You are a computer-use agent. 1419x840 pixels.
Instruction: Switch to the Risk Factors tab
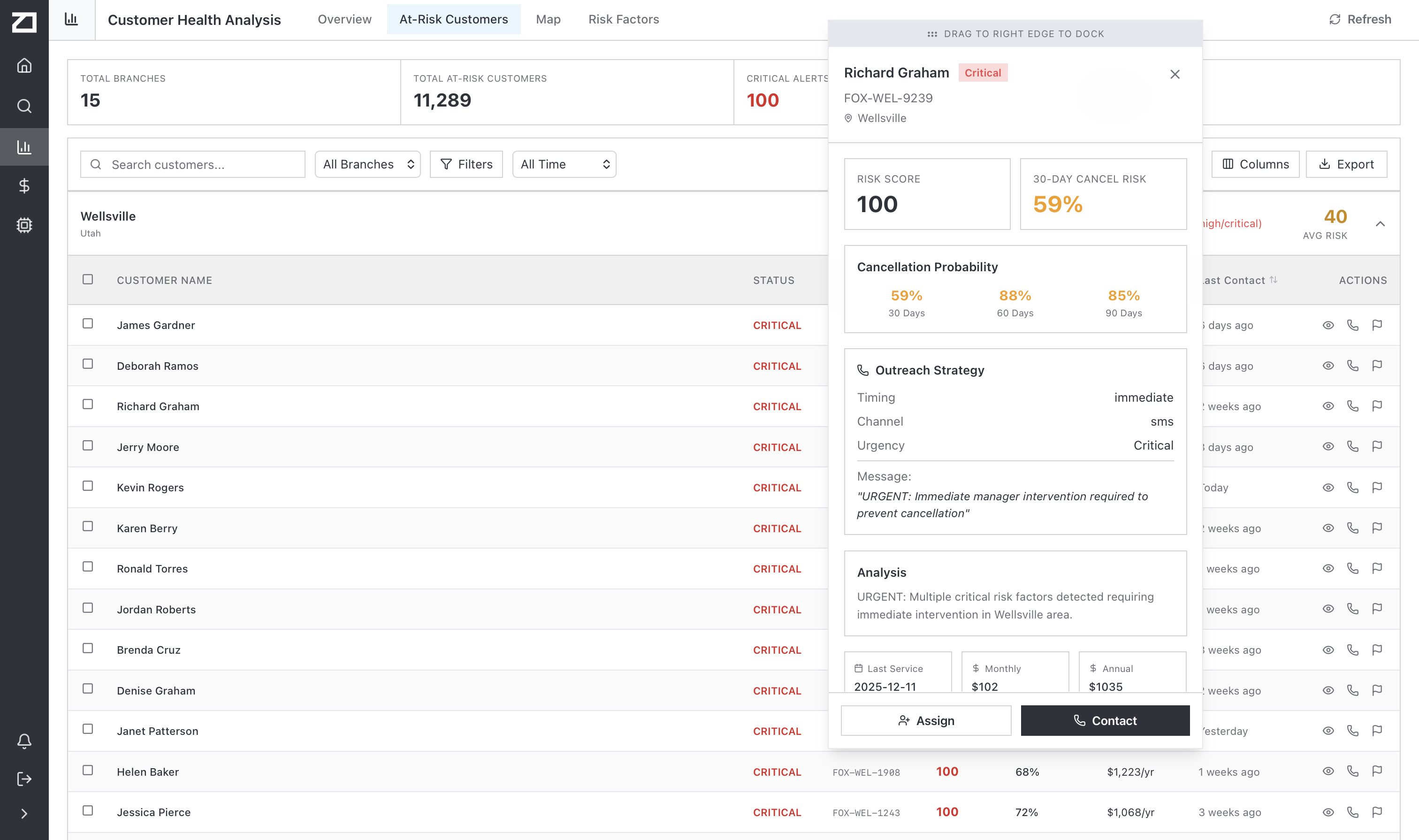coord(624,19)
